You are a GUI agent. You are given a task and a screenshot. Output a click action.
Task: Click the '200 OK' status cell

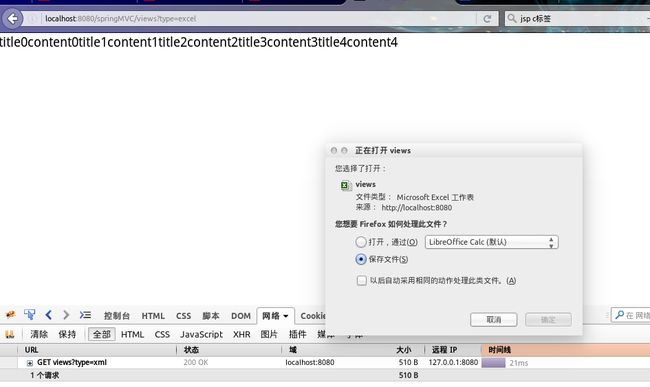pos(196,363)
